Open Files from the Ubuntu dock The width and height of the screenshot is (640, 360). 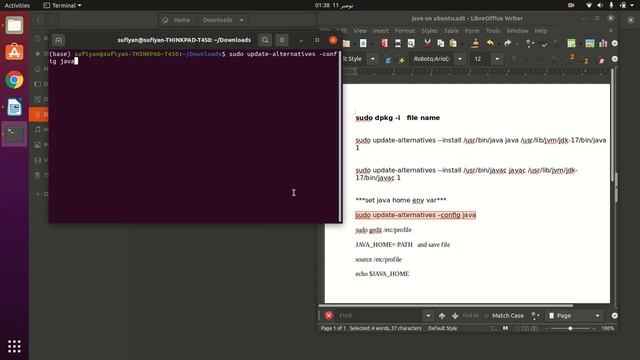14,26
